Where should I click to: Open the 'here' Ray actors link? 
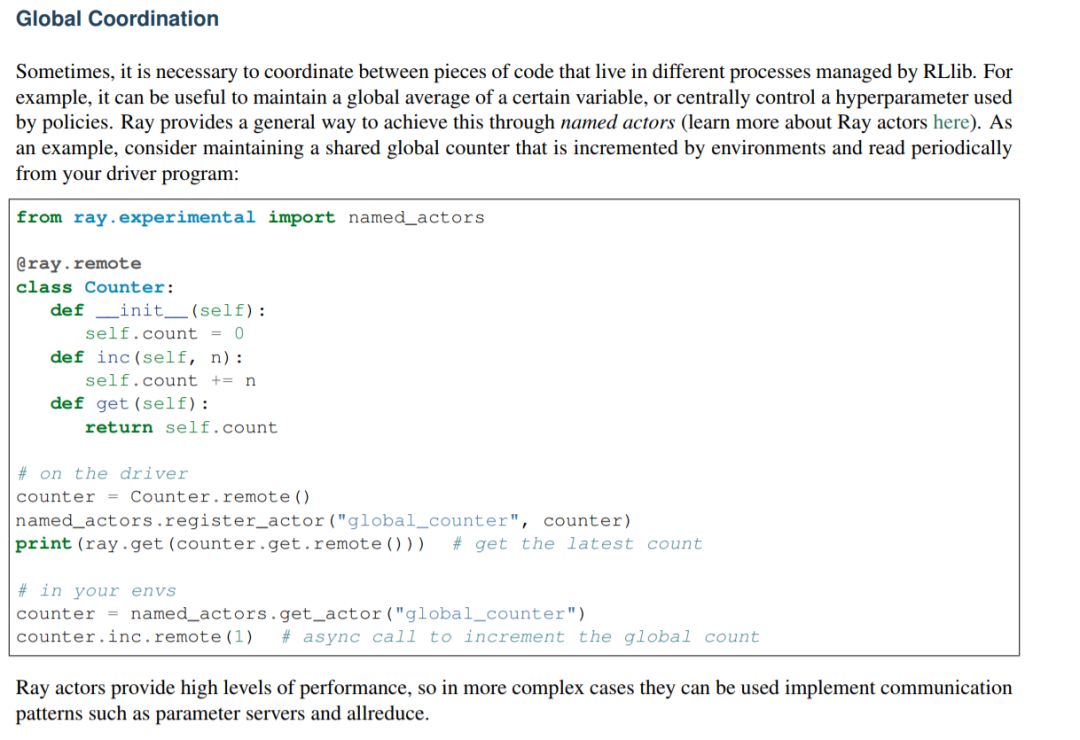(950, 123)
